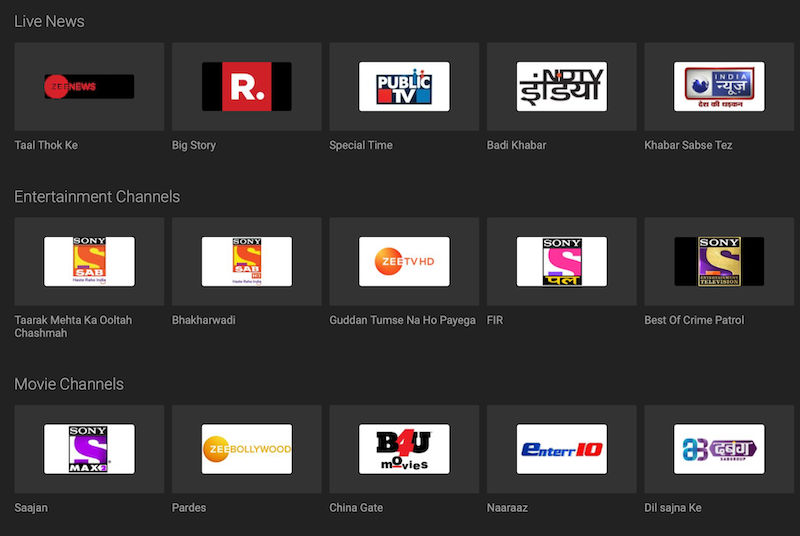Click the FIR show title
The image size is (800, 536).
pos(494,320)
